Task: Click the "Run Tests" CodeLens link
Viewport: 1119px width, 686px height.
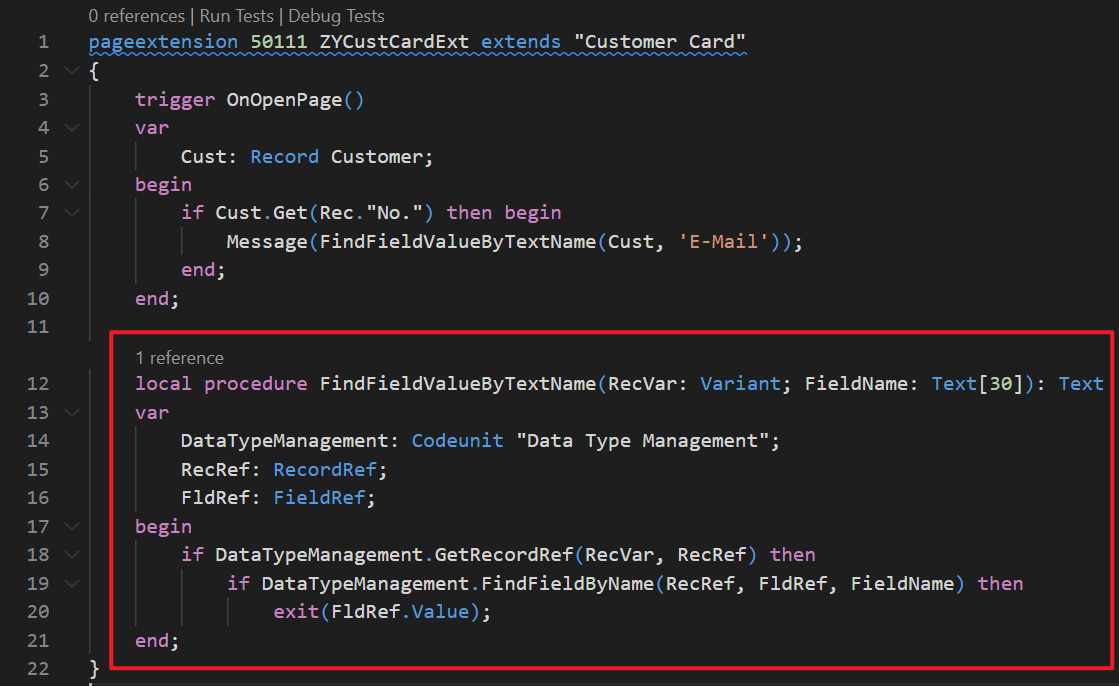Action: tap(236, 15)
